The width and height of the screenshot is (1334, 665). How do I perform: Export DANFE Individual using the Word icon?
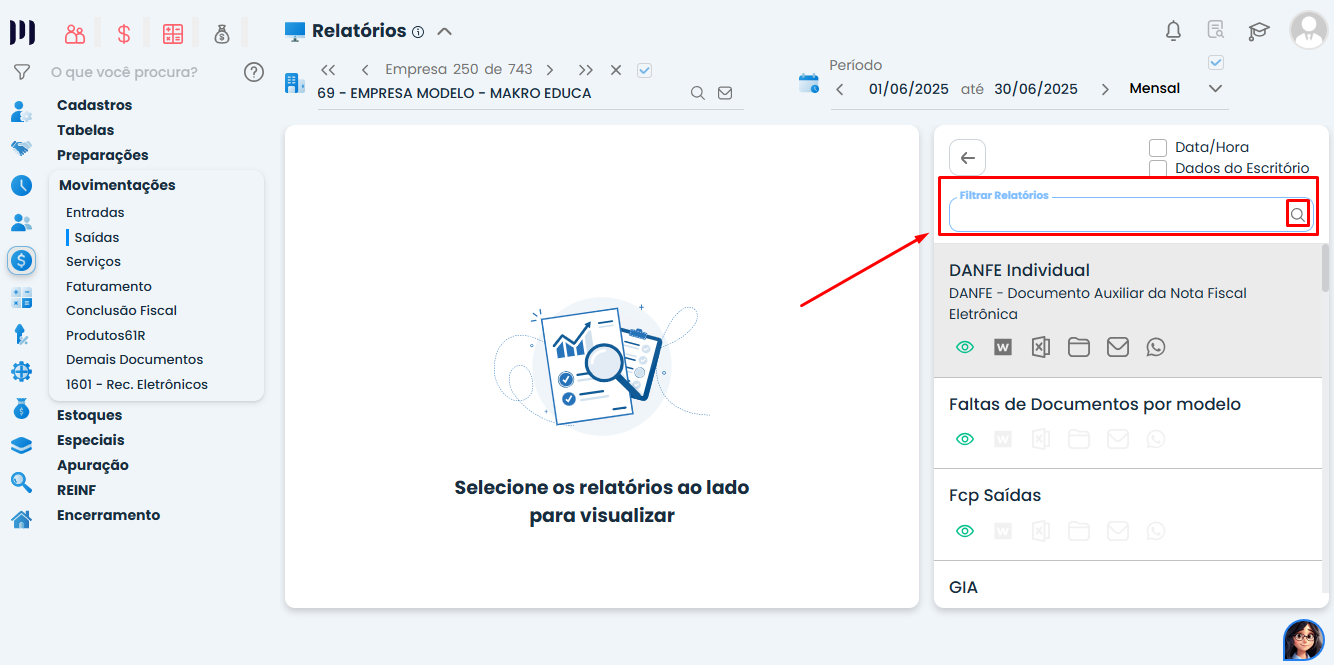tap(1002, 347)
